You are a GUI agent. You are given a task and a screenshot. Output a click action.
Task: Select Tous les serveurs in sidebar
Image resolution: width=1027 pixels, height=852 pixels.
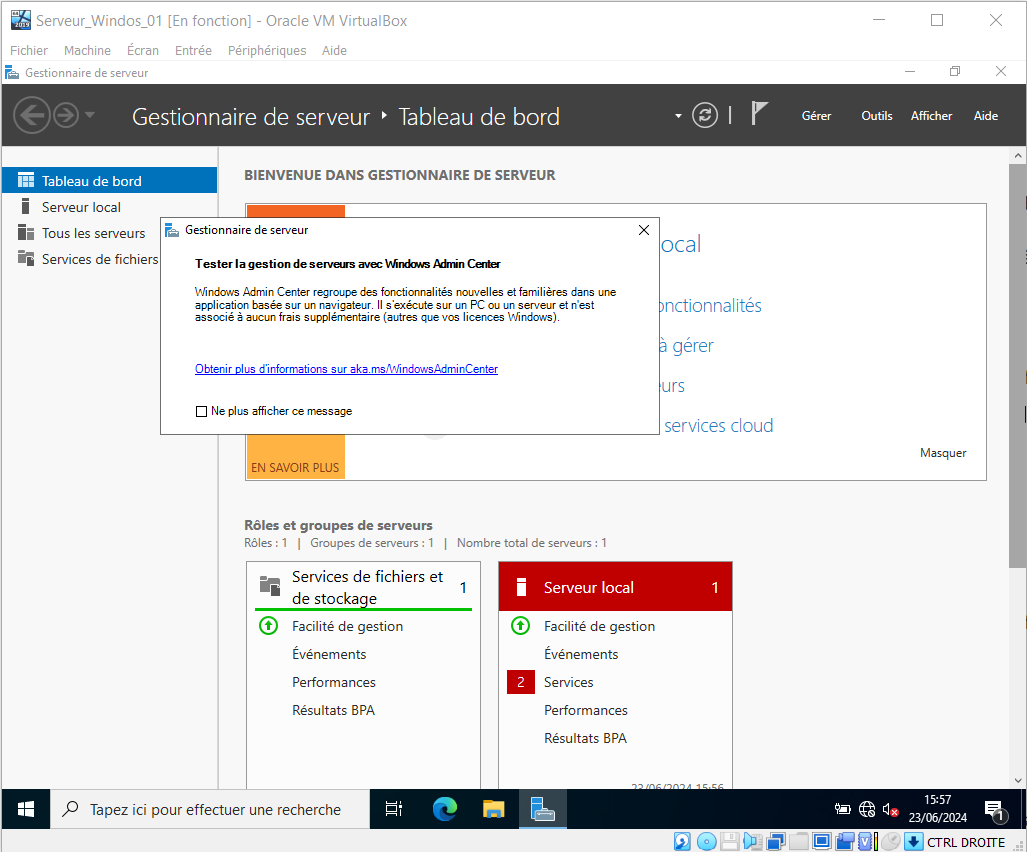(x=93, y=233)
